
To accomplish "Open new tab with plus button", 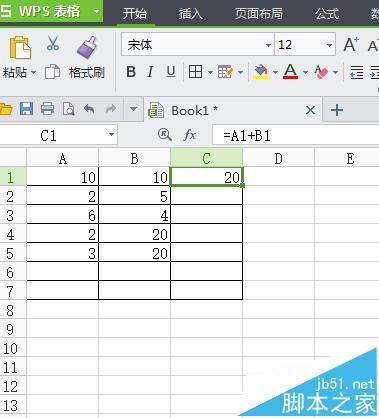I will [337, 110].
